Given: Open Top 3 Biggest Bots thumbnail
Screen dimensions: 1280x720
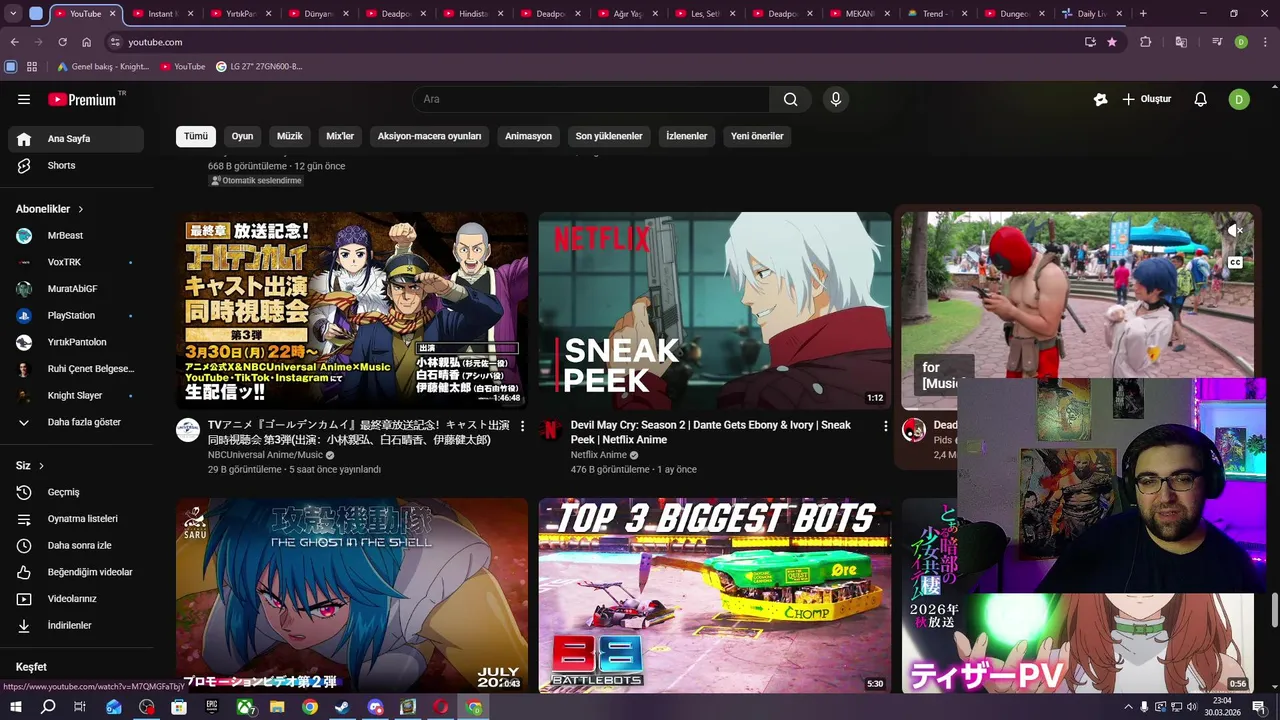Looking at the screenshot, I should [715, 596].
